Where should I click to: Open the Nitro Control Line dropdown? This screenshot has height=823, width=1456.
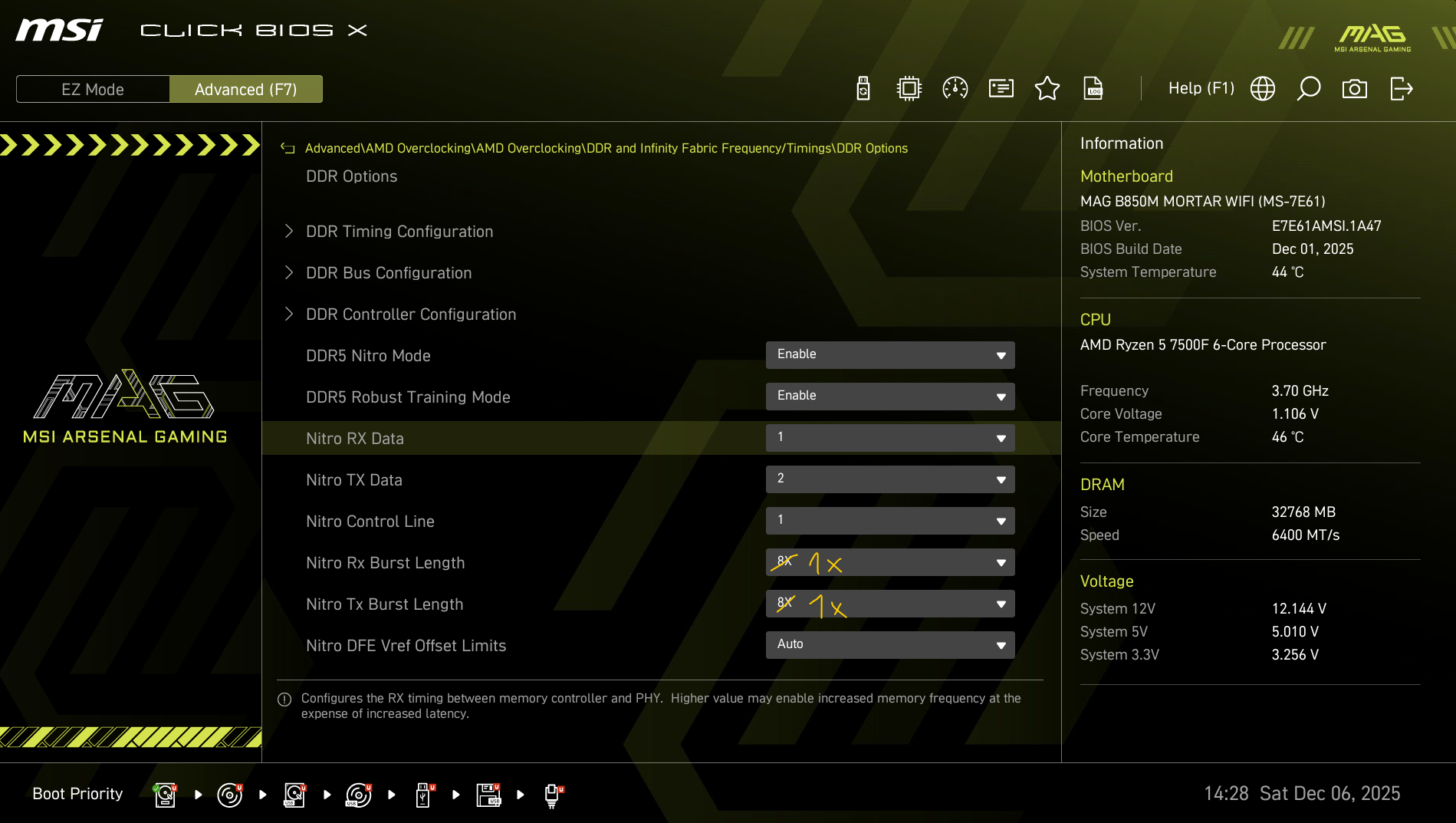point(890,521)
